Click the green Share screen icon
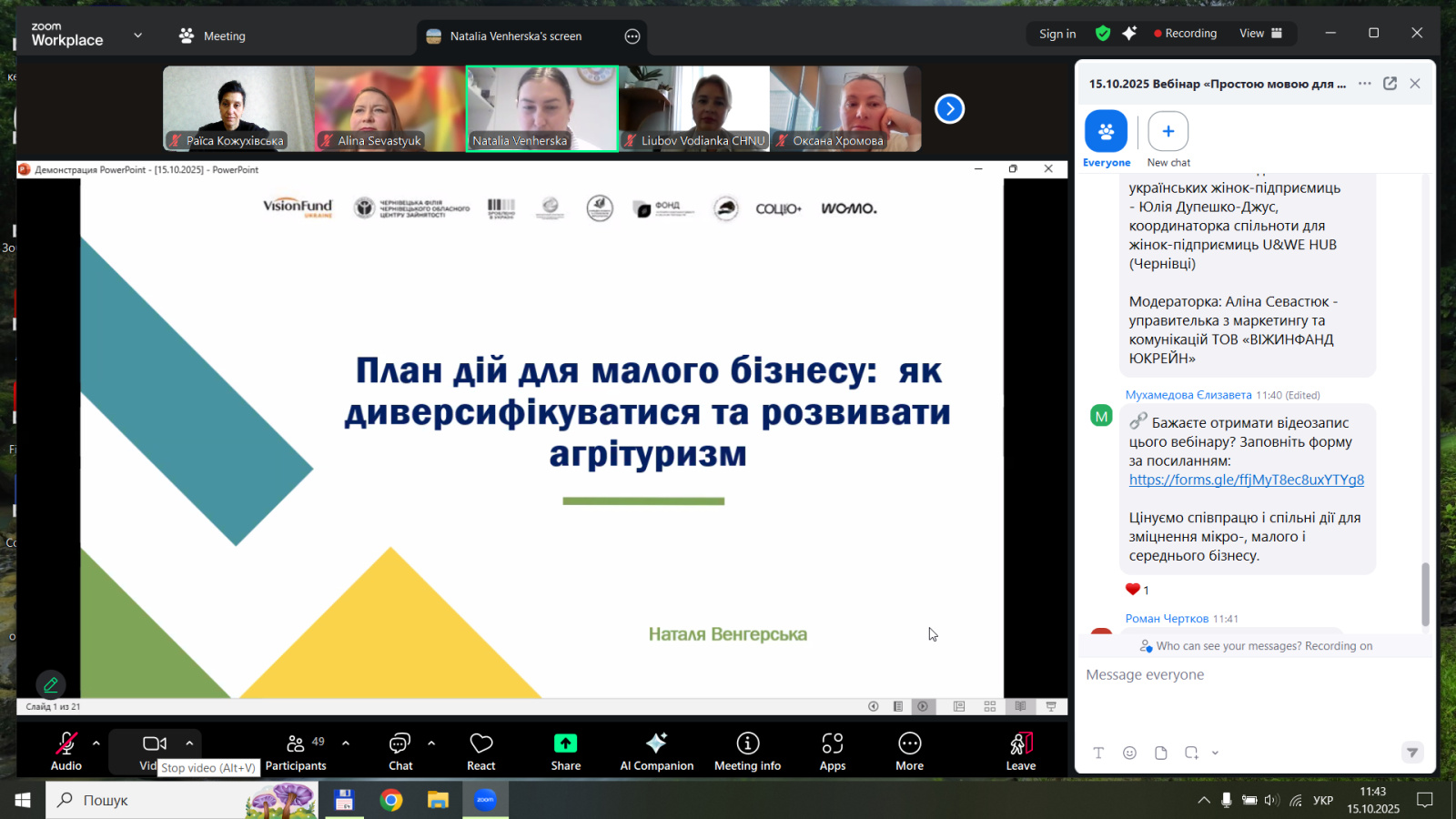Screen dimensions: 1456x819 pos(565,743)
